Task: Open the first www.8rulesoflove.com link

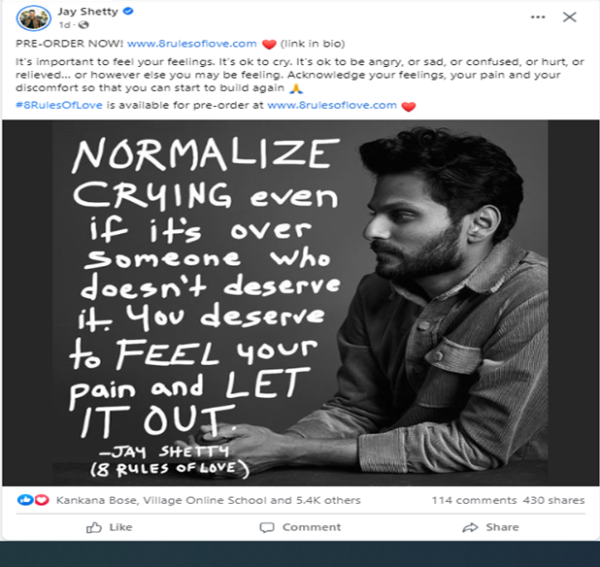Action: pyautogui.click(x=192, y=44)
